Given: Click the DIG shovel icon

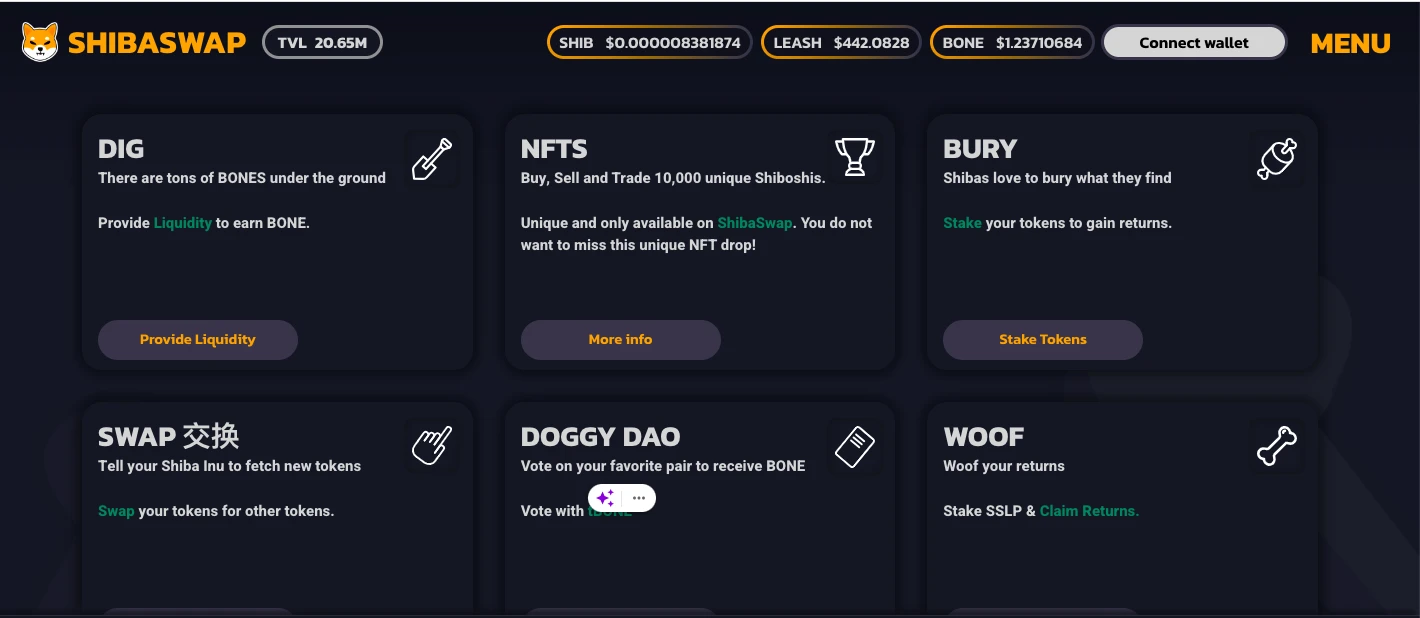Looking at the screenshot, I should pos(432,159).
